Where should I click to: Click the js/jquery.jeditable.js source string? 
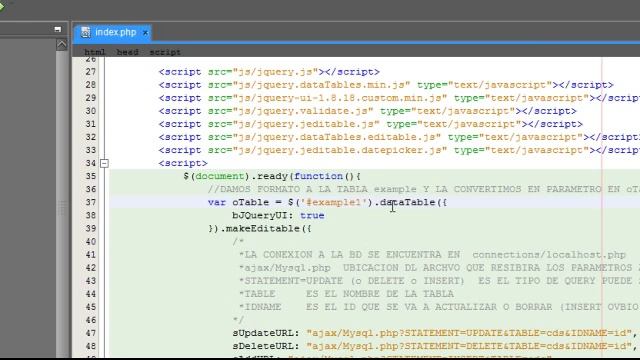coord(306,124)
